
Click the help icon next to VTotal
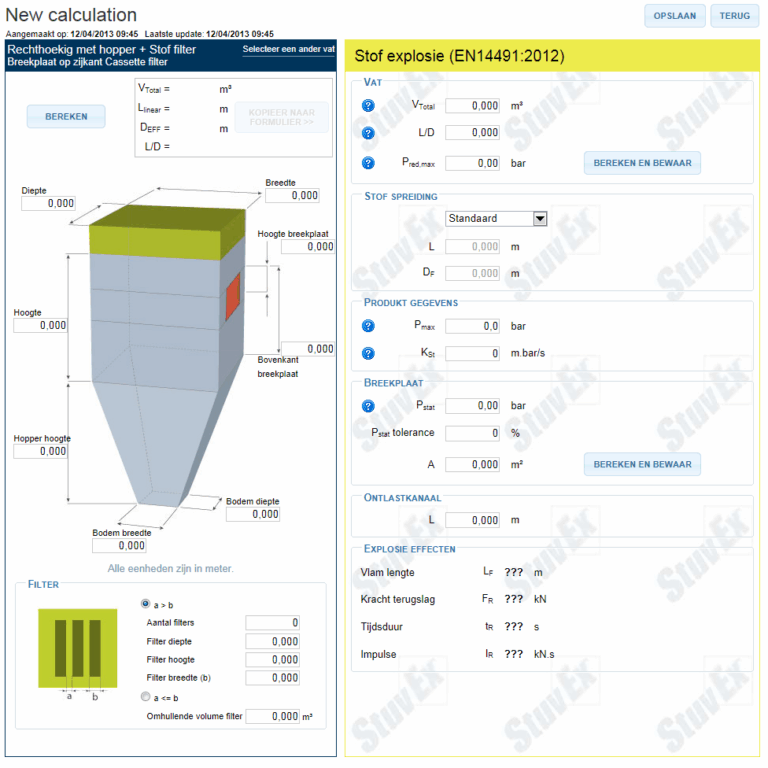tap(368, 106)
